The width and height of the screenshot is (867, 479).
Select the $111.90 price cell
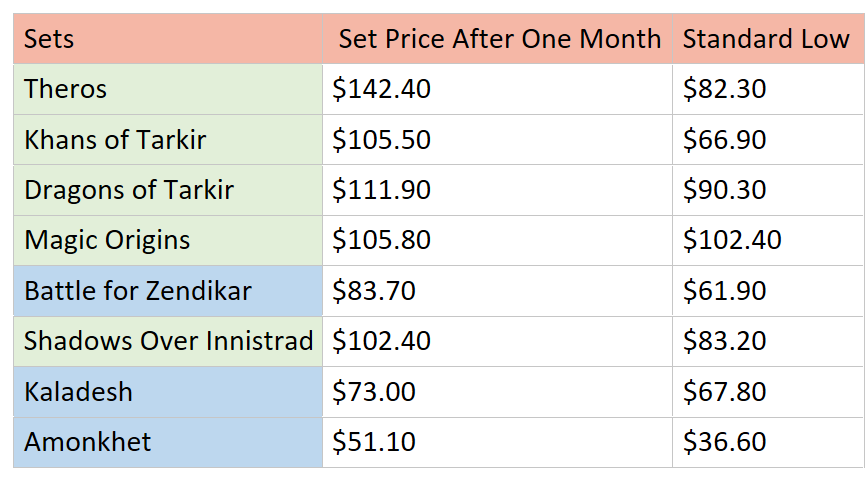pyautogui.click(x=497, y=190)
